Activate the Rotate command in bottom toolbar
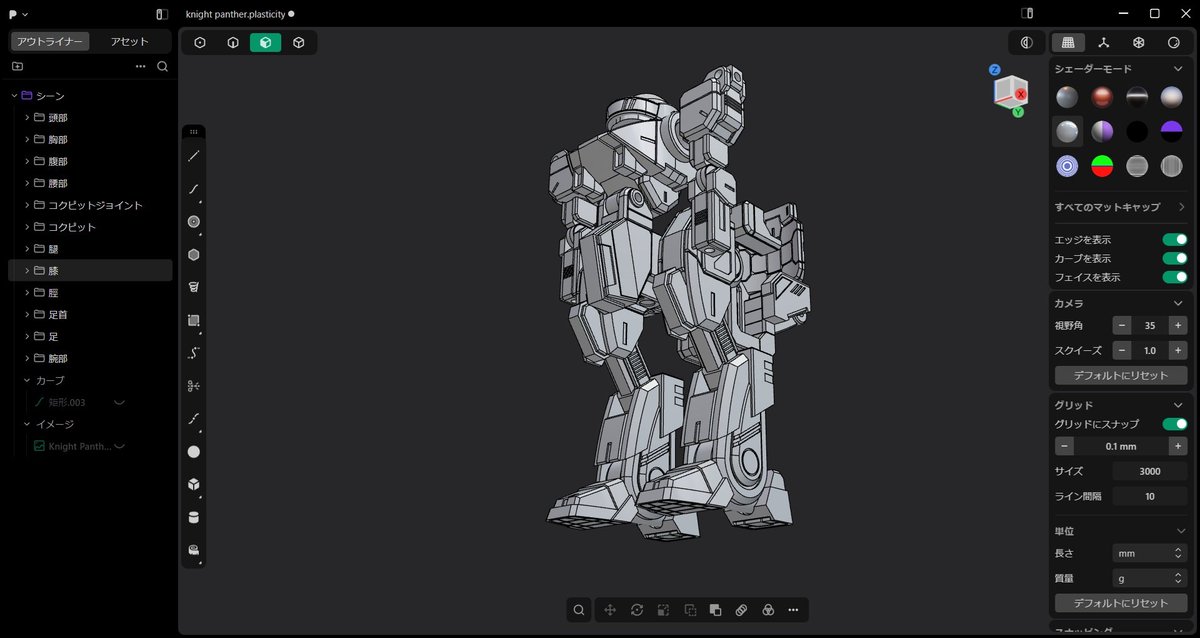The width and height of the screenshot is (1200, 638). pos(637,610)
